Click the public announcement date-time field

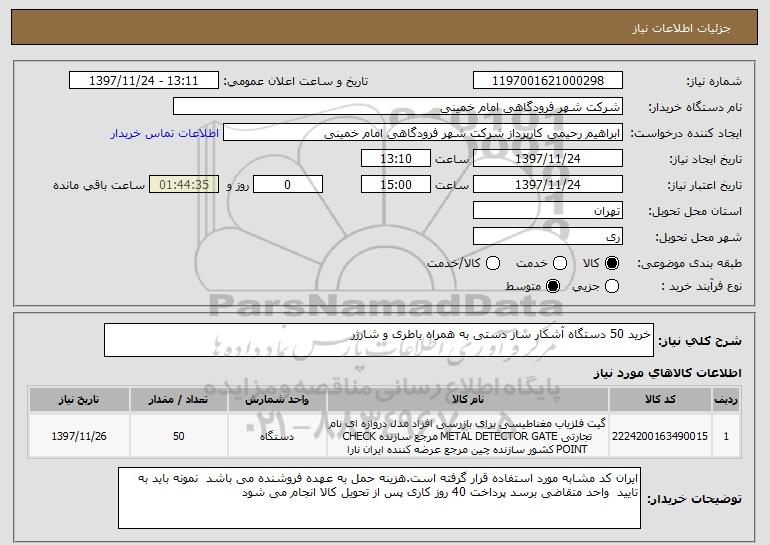pyautogui.click(x=144, y=80)
